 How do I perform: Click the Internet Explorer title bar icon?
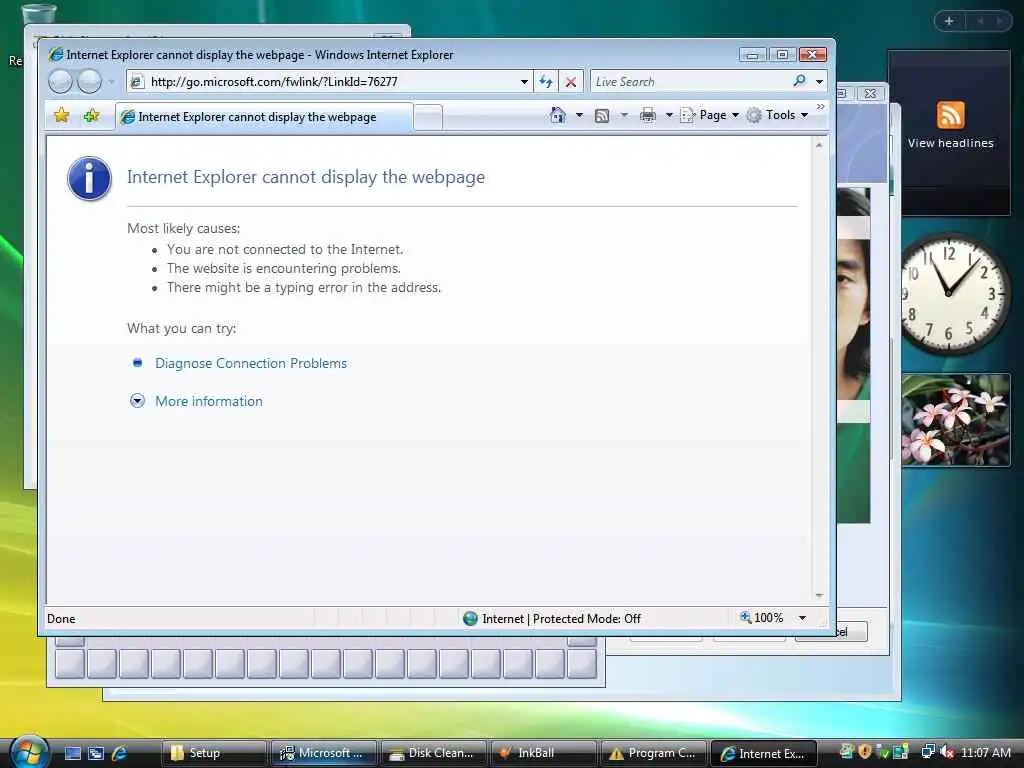pyautogui.click(x=56, y=55)
